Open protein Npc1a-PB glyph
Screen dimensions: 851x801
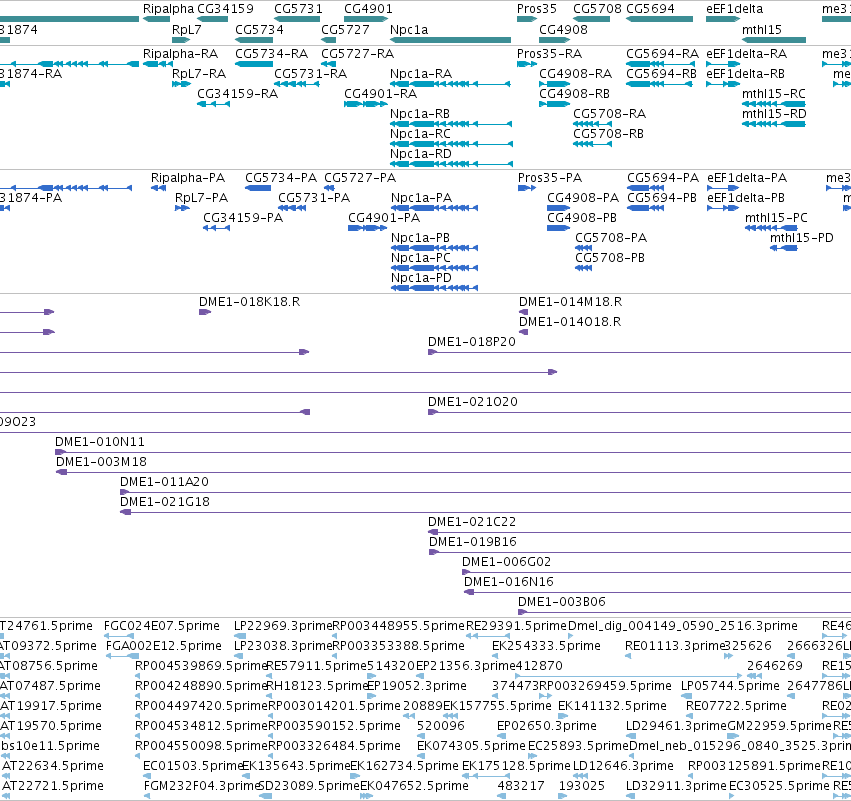(x=434, y=248)
